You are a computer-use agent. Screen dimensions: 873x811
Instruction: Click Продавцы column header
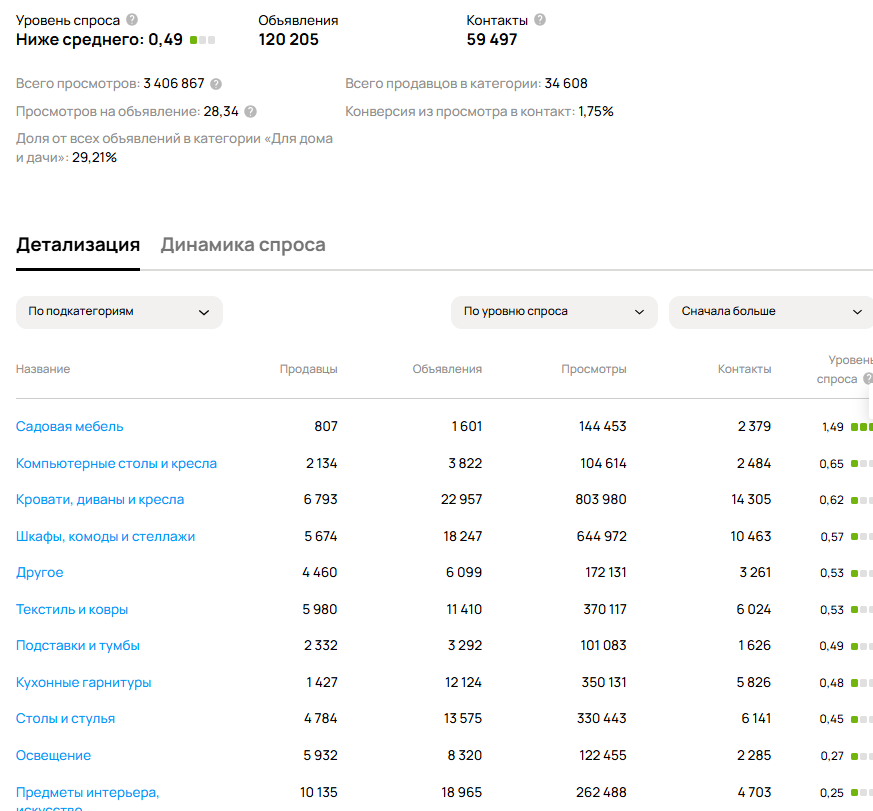(308, 369)
